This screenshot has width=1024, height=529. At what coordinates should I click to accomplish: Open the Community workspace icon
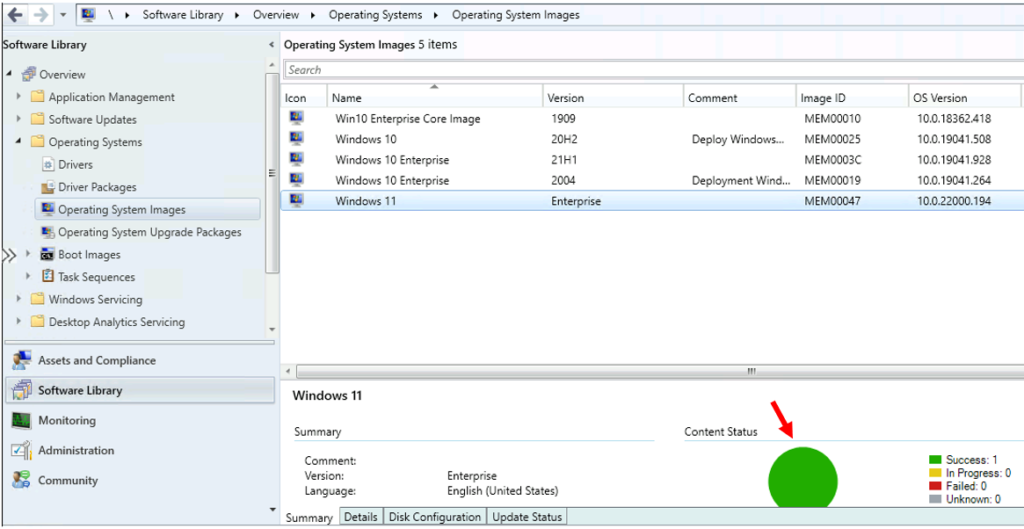pyautogui.click(x=22, y=481)
